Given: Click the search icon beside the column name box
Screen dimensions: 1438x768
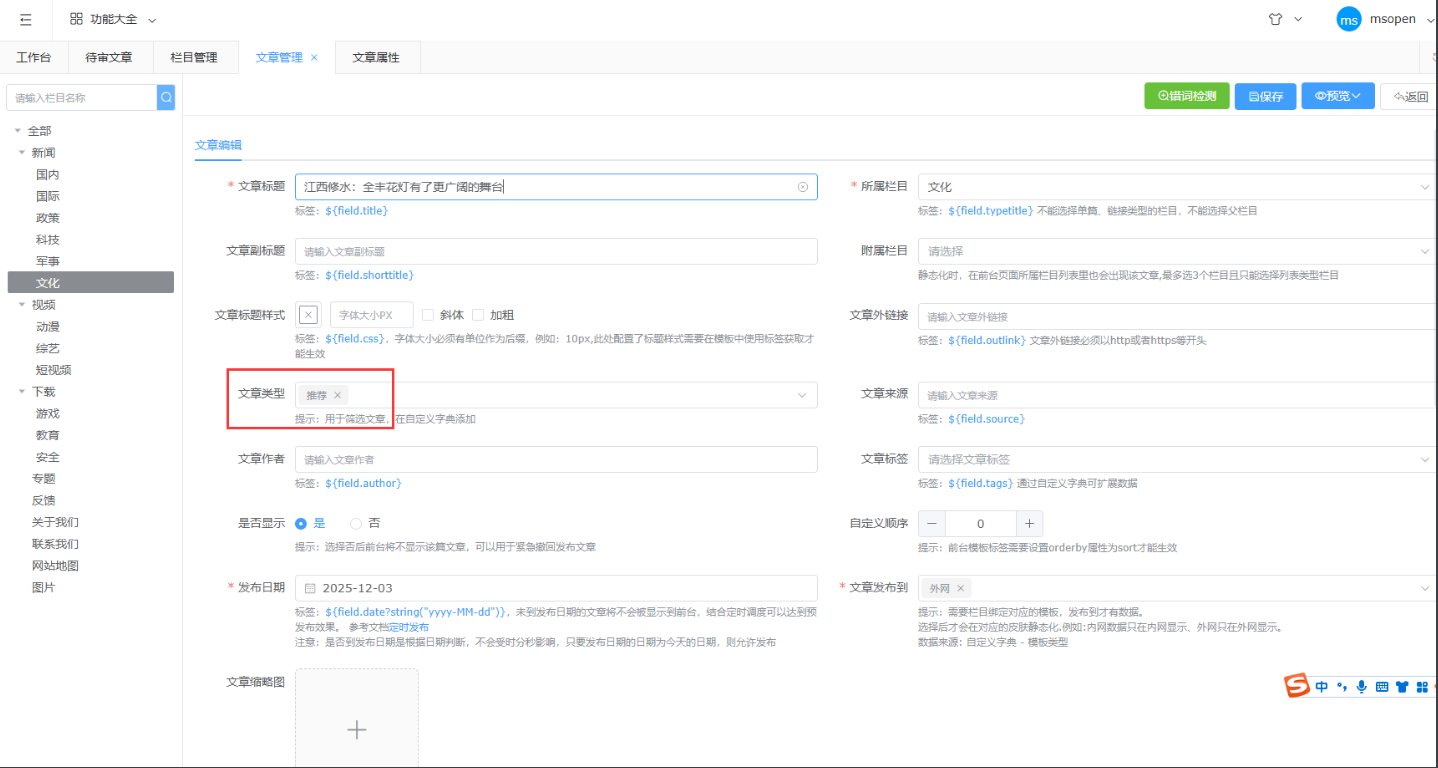Looking at the screenshot, I should [166, 97].
